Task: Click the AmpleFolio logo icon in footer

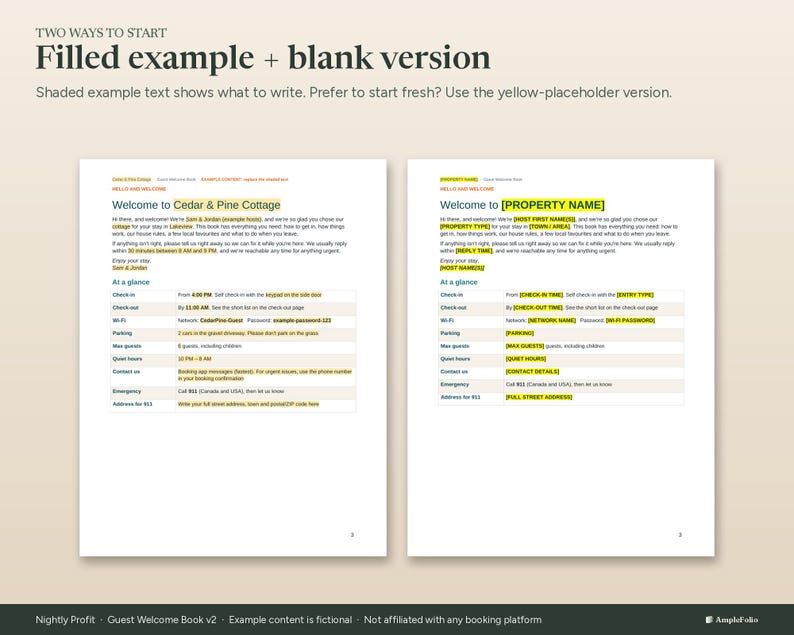Action: pyautogui.click(x=709, y=619)
